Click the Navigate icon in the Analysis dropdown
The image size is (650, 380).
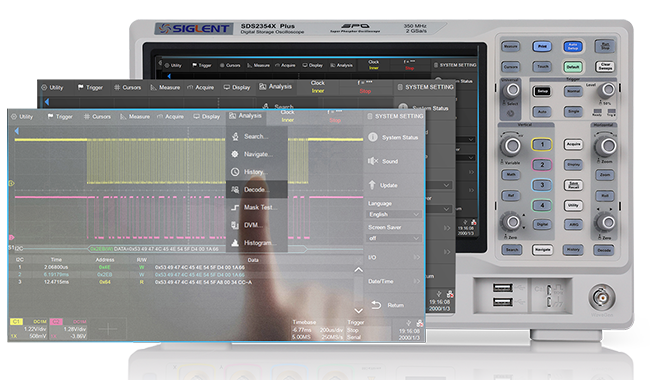(x=235, y=154)
